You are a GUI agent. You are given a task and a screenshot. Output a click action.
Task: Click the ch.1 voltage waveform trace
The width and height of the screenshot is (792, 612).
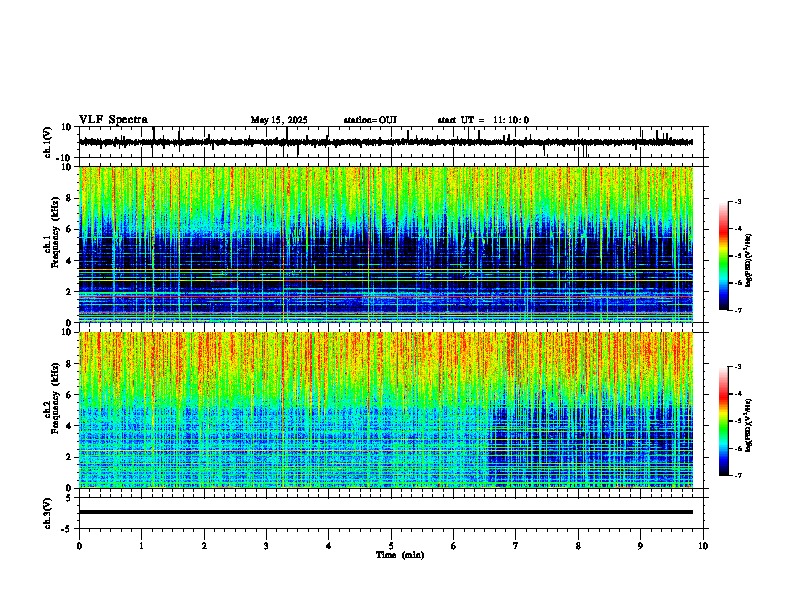click(x=386, y=142)
